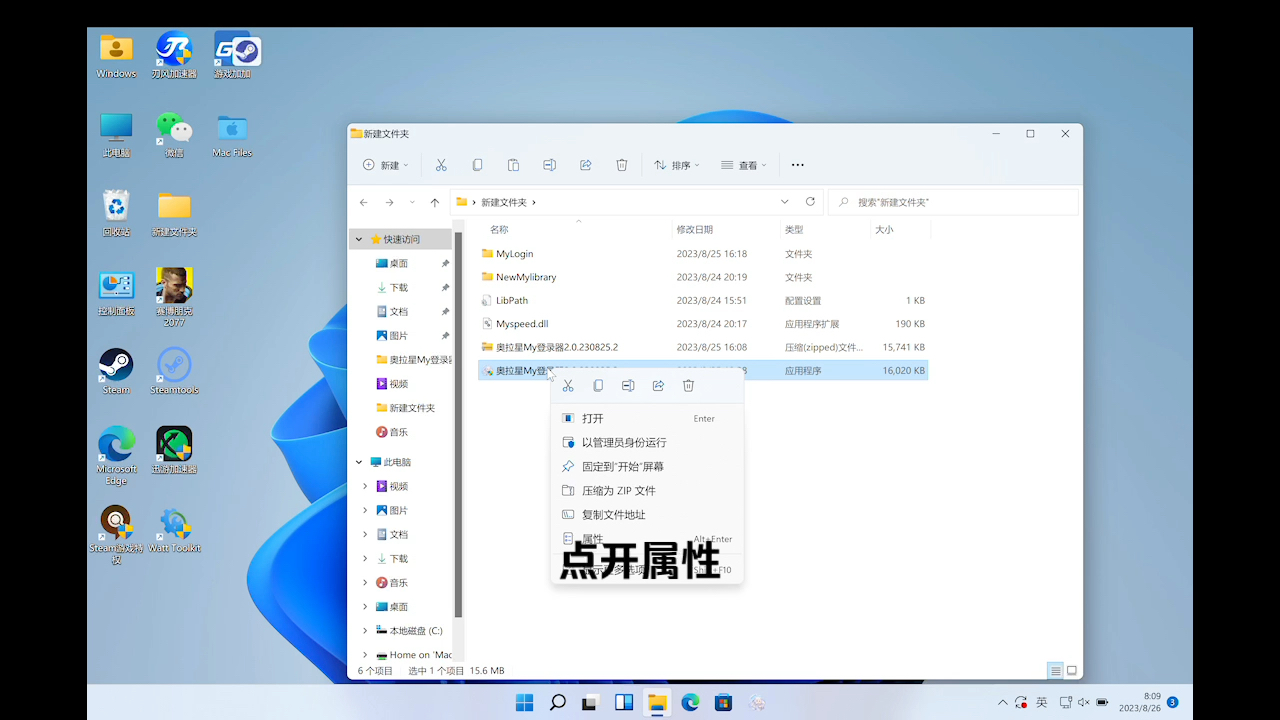This screenshot has height=720, width=1280.
Task: Open the three-dots more options in the toolbar
Action: 797,165
